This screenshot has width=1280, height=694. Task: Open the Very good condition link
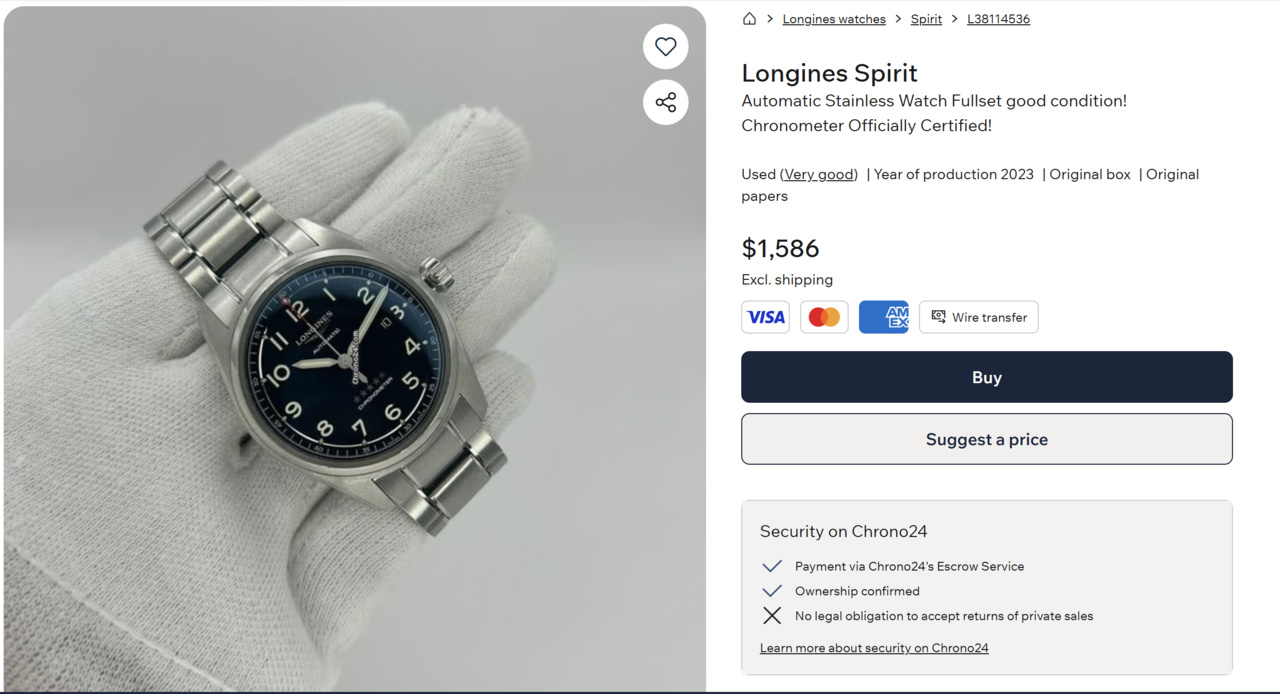click(820, 174)
